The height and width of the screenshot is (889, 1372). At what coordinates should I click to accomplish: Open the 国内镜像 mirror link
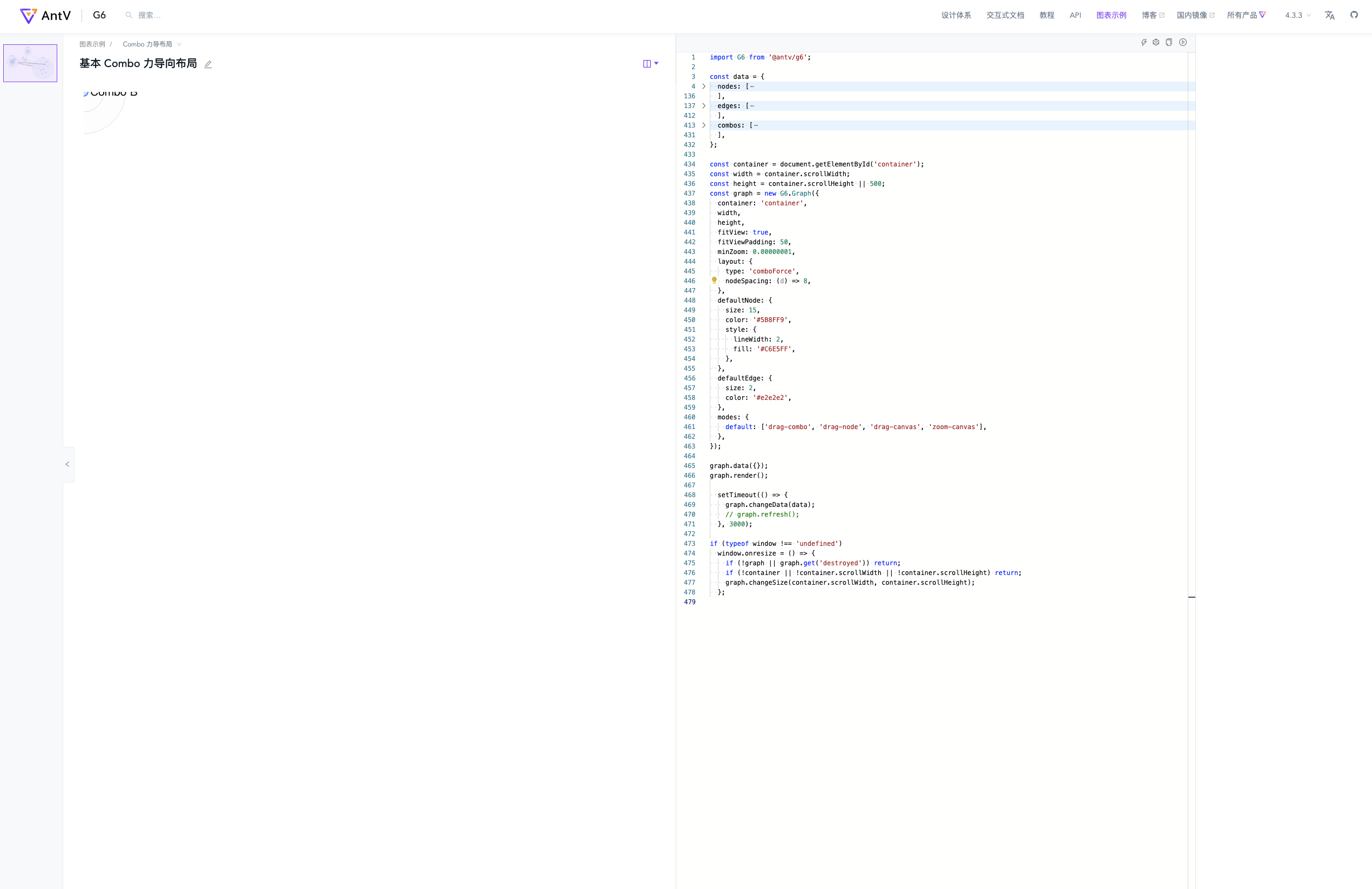pos(1193,15)
